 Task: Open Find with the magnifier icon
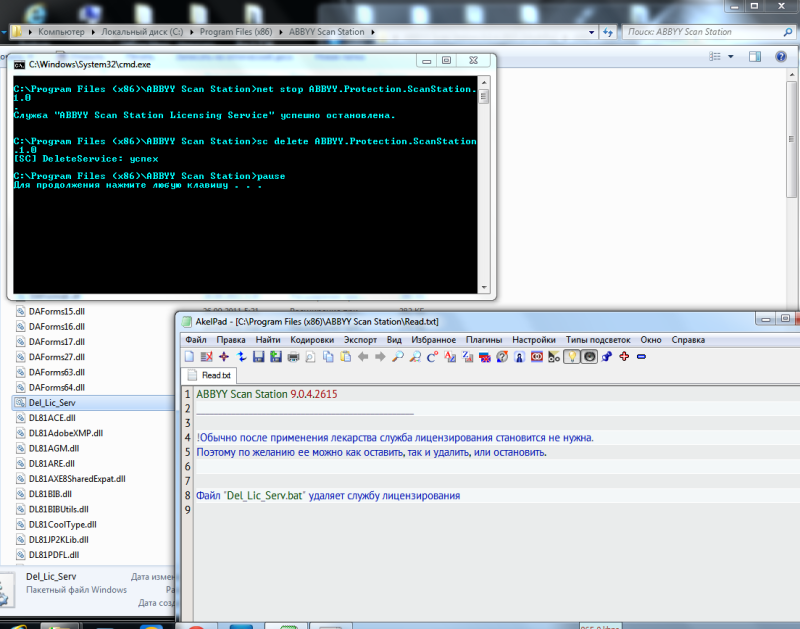coord(398,357)
